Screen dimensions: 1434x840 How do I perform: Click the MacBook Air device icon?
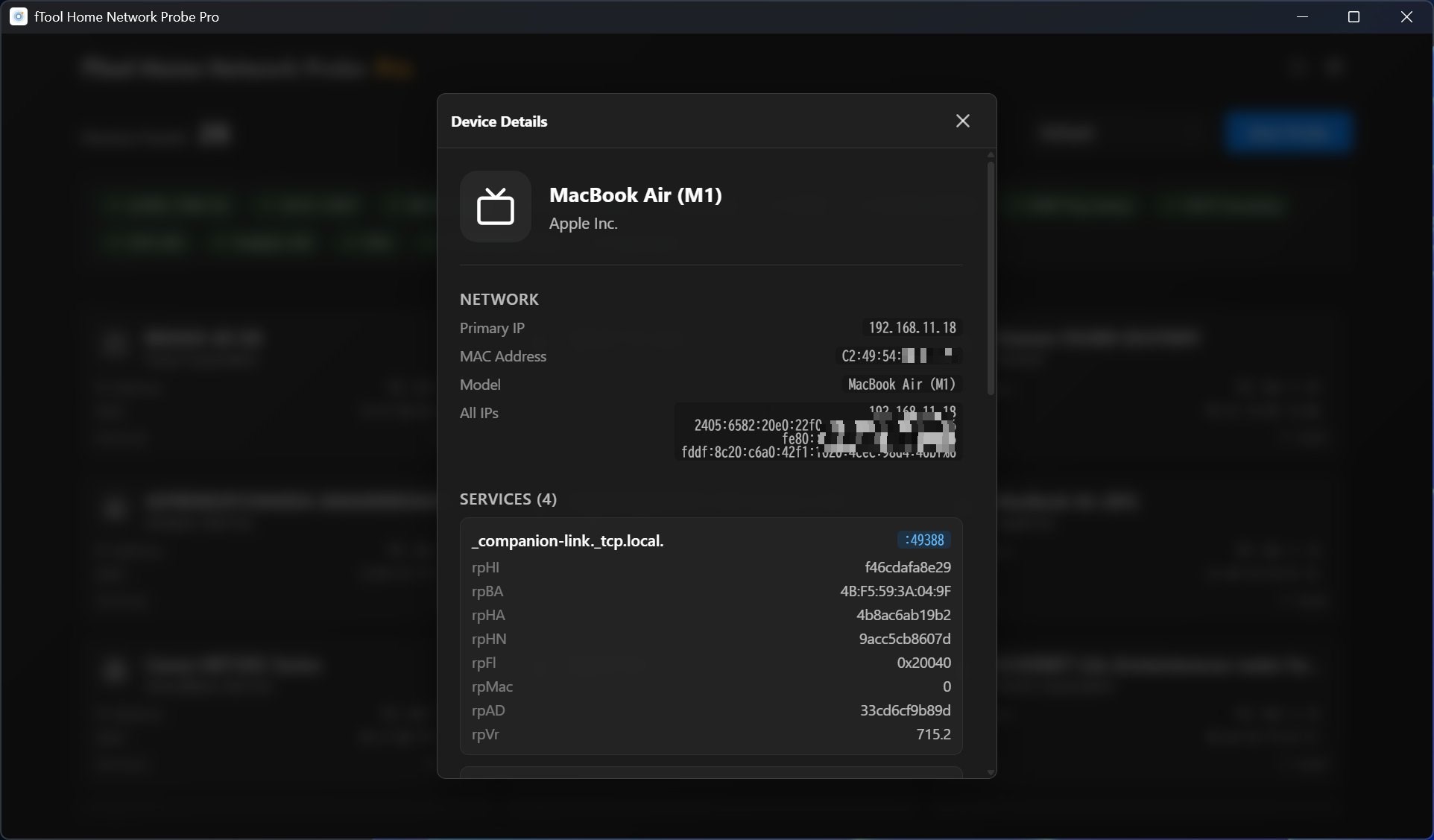496,206
